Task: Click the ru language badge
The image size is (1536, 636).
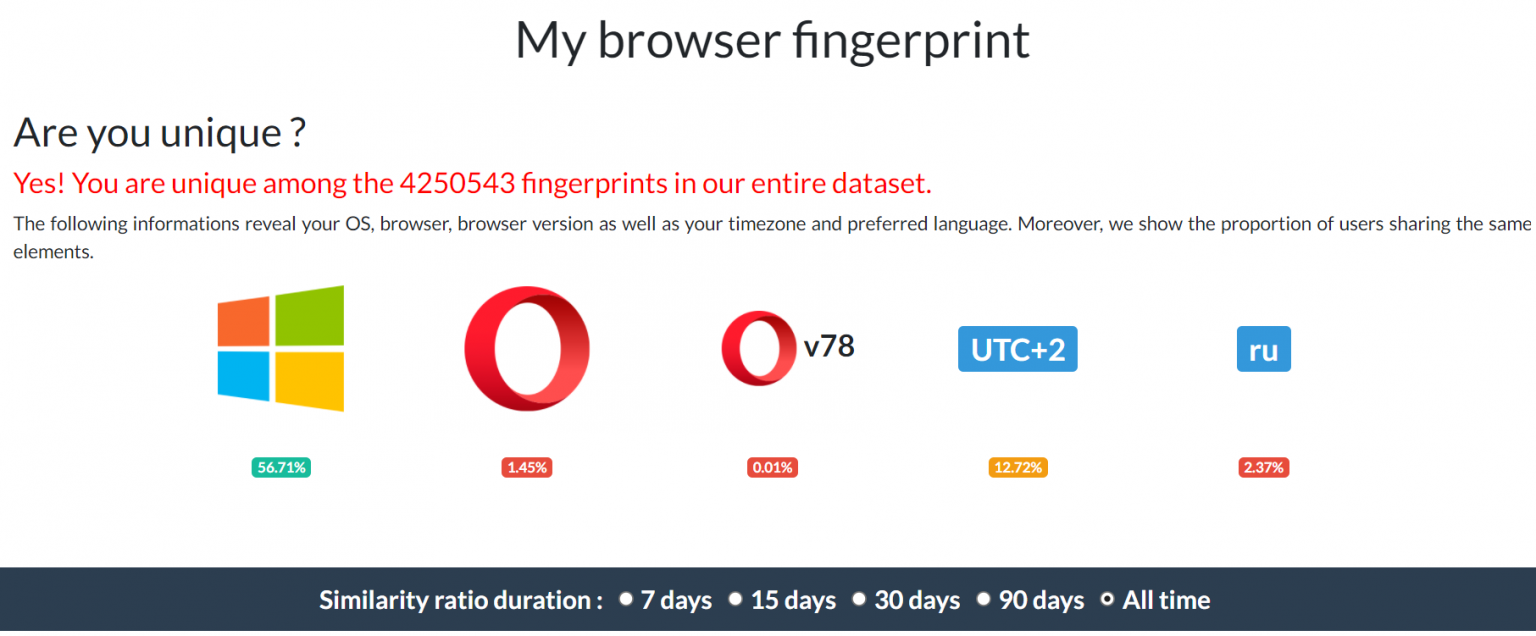Action: coord(1263,349)
